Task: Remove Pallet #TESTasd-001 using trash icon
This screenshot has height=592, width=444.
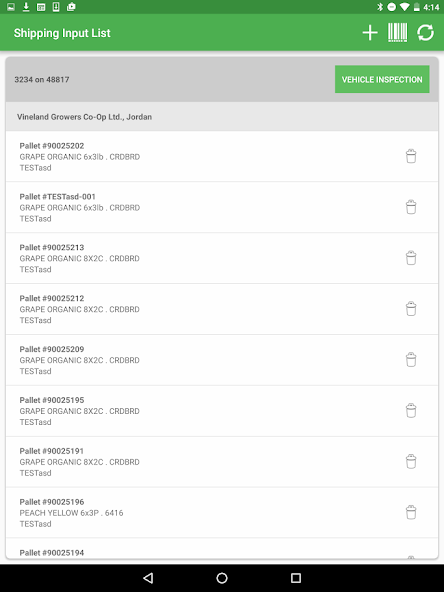Action: pos(411,207)
